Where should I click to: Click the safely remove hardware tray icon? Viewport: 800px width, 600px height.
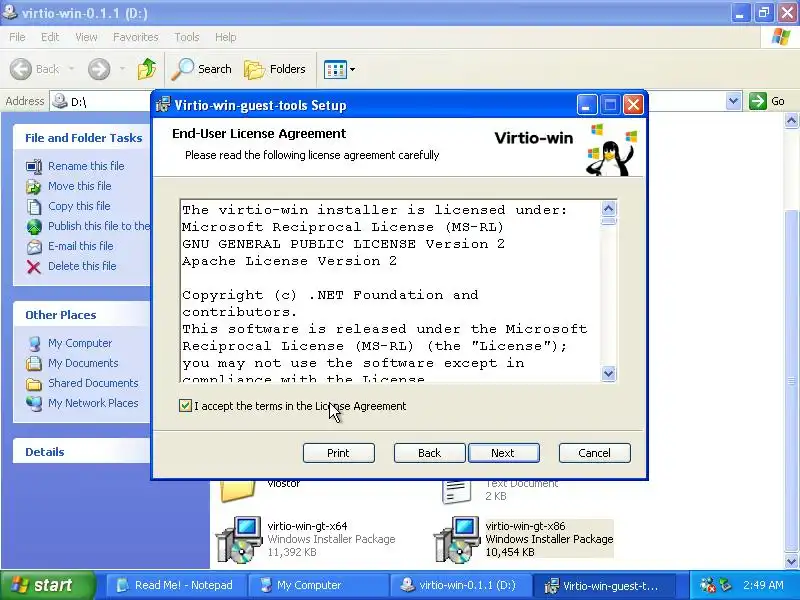725,585
